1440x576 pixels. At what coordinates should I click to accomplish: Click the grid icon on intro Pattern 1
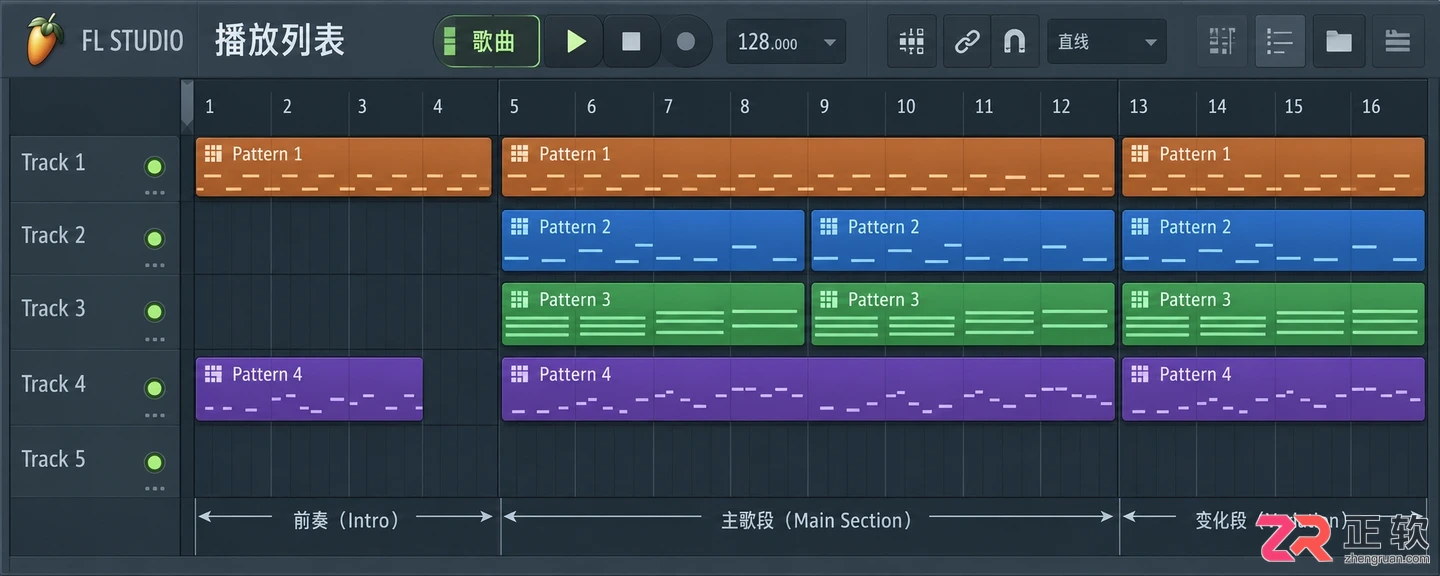pos(213,153)
